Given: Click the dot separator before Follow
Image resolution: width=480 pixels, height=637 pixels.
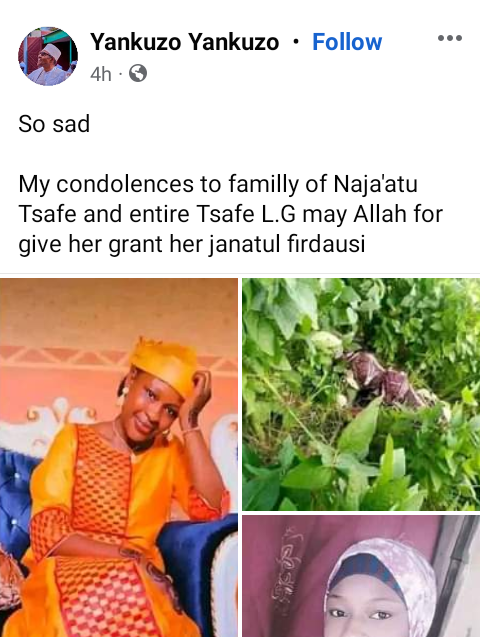Looking at the screenshot, I should coord(296,42).
